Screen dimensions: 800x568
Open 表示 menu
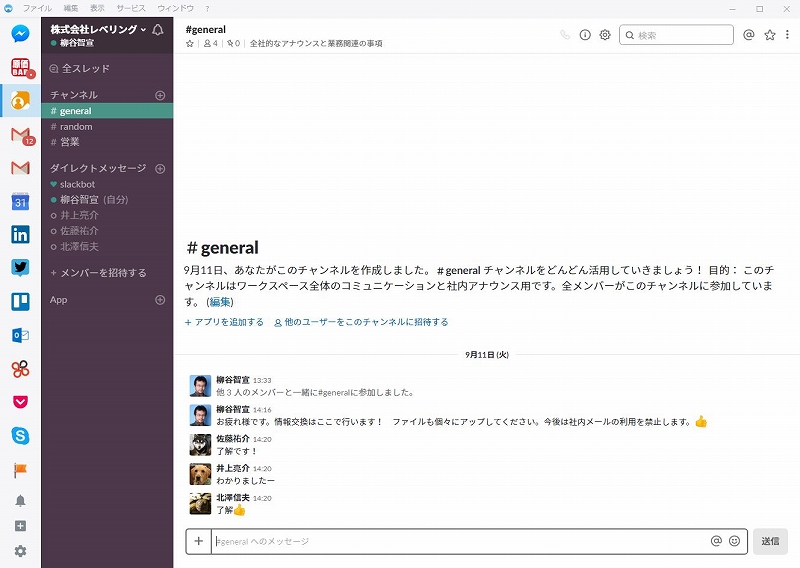(97, 8)
